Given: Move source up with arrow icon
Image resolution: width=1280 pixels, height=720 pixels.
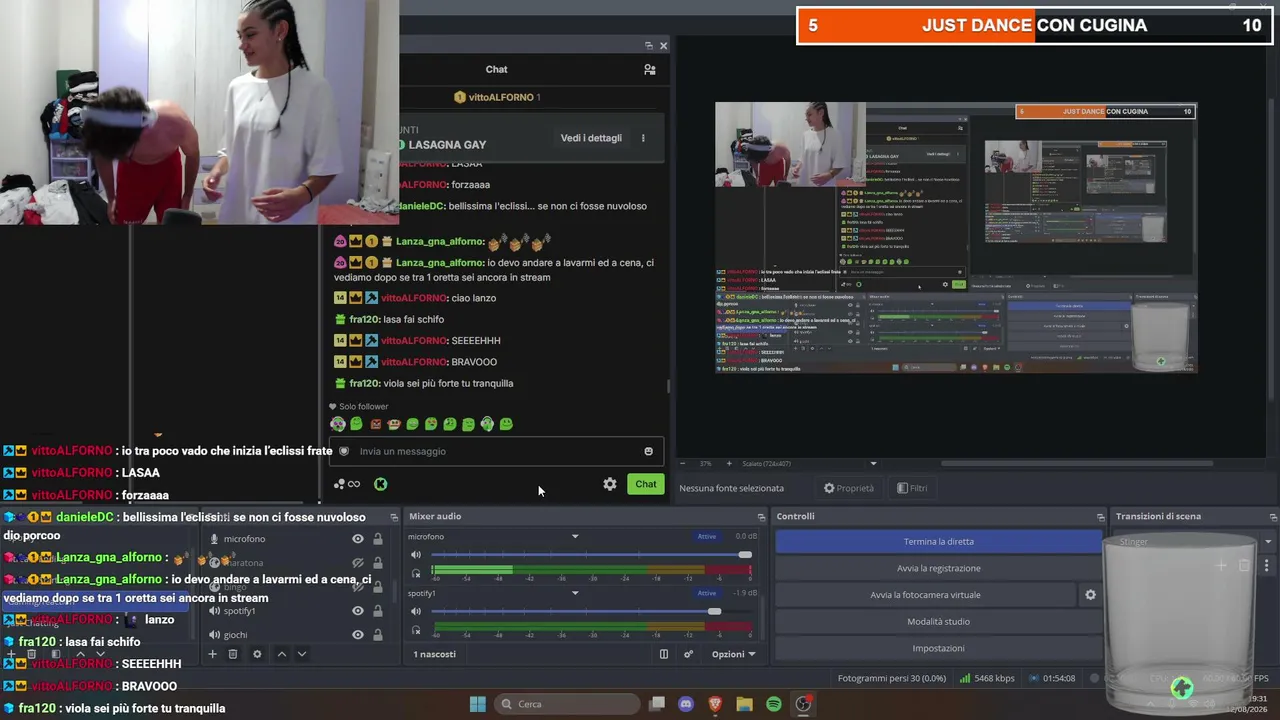Looking at the screenshot, I should pyautogui.click(x=281, y=654).
